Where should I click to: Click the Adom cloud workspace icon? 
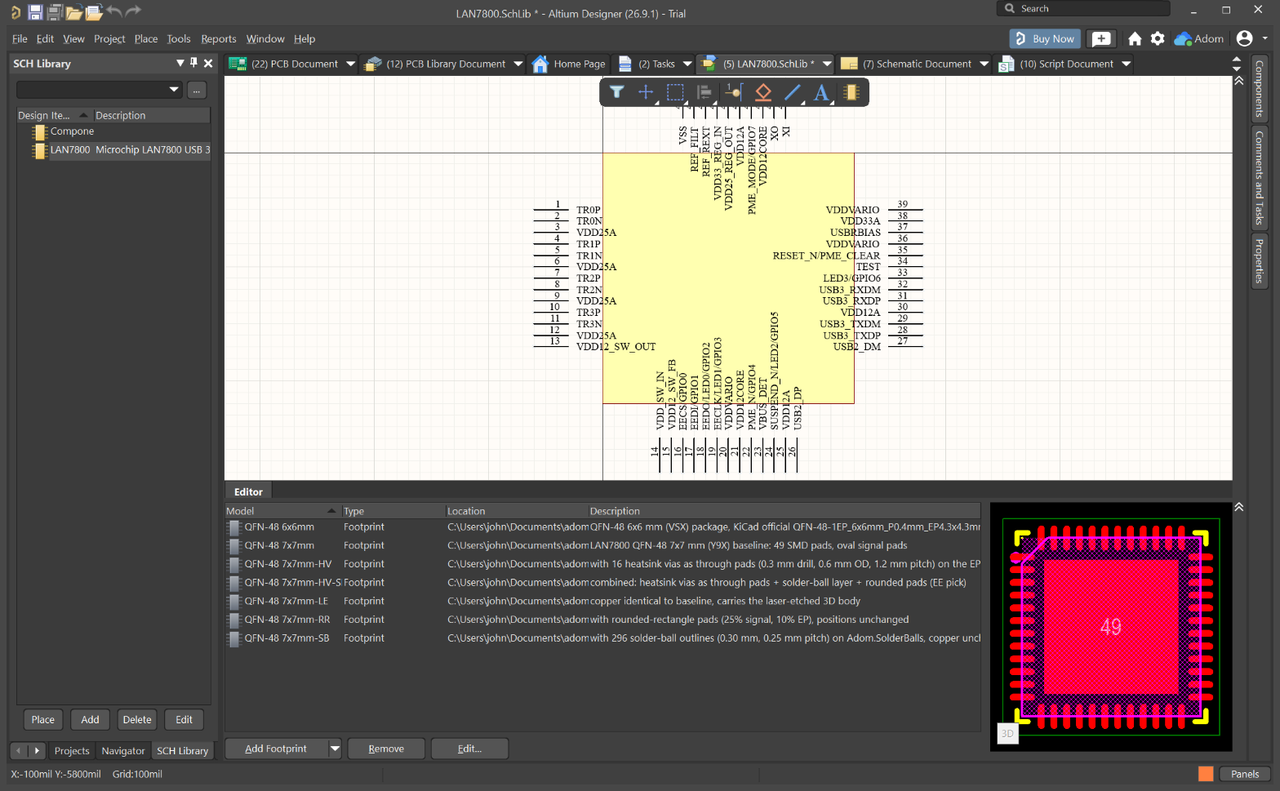click(1183, 38)
